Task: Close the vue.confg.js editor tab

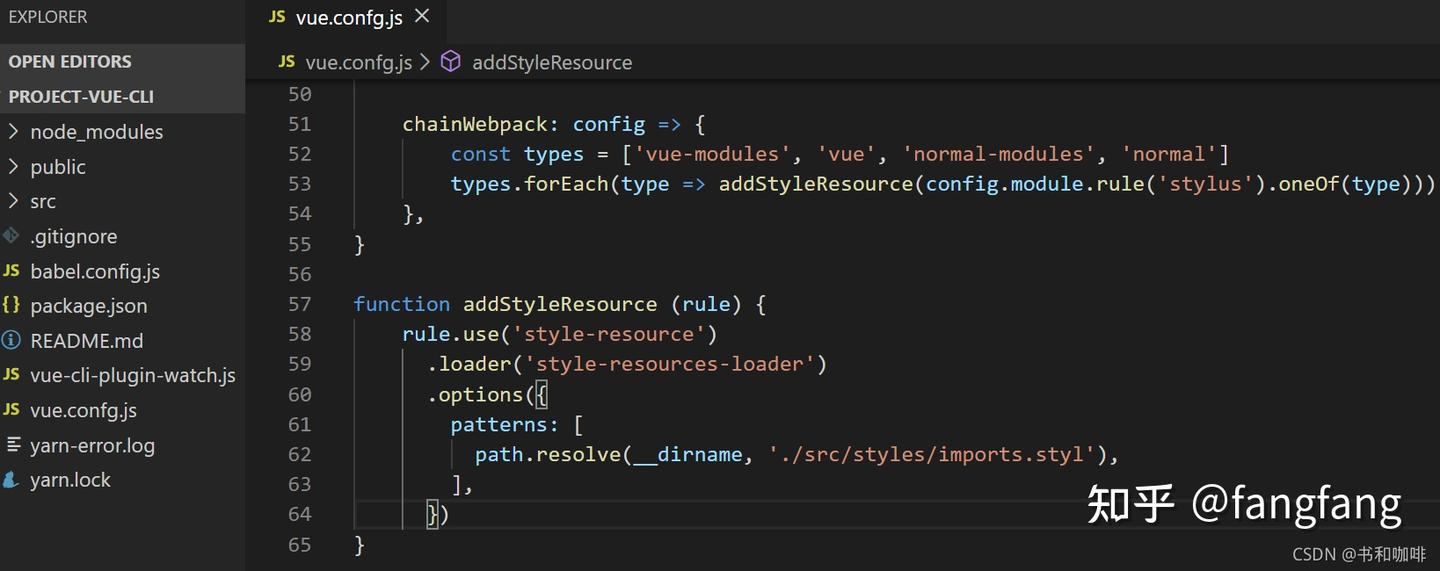Action: (x=422, y=16)
